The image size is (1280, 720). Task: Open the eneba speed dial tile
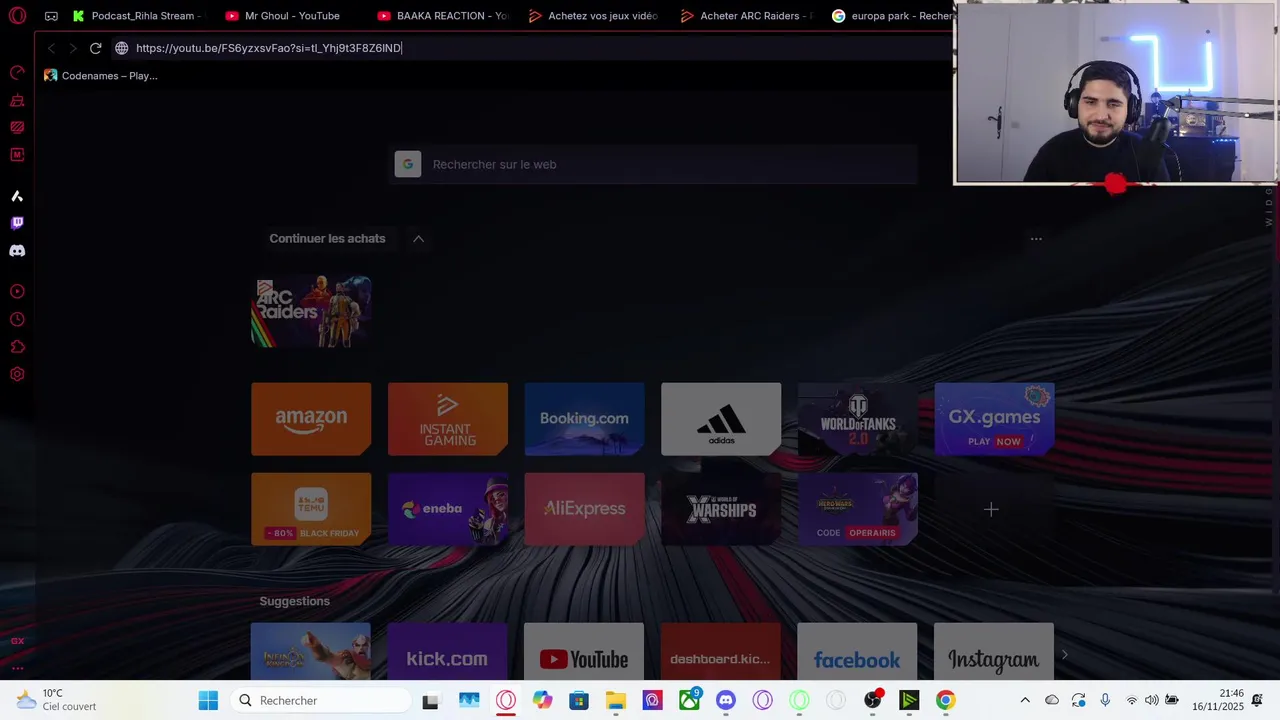(x=448, y=509)
